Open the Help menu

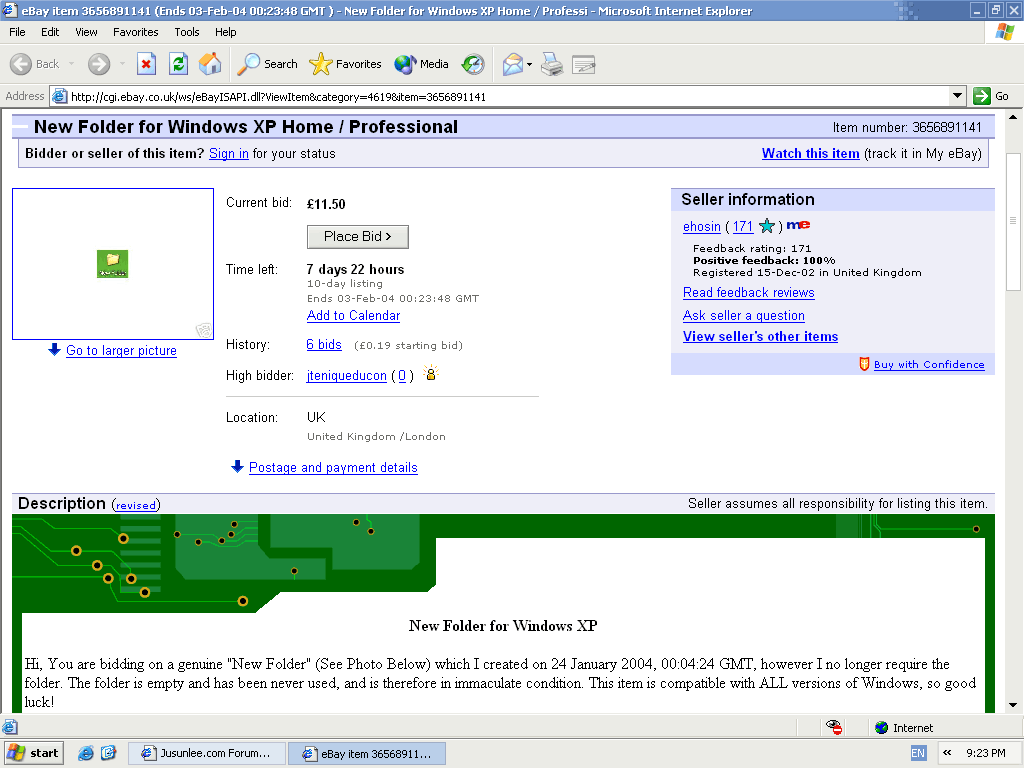225,32
